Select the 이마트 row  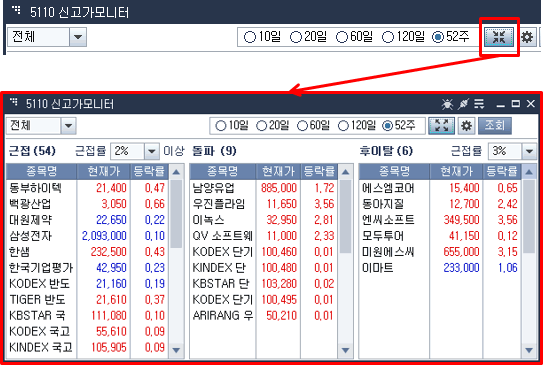(440, 268)
